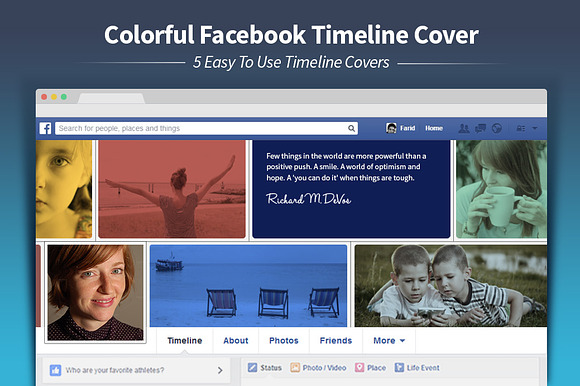Click the Farid profile link
This screenshot has height=386, width=580.
click(407, 128)
